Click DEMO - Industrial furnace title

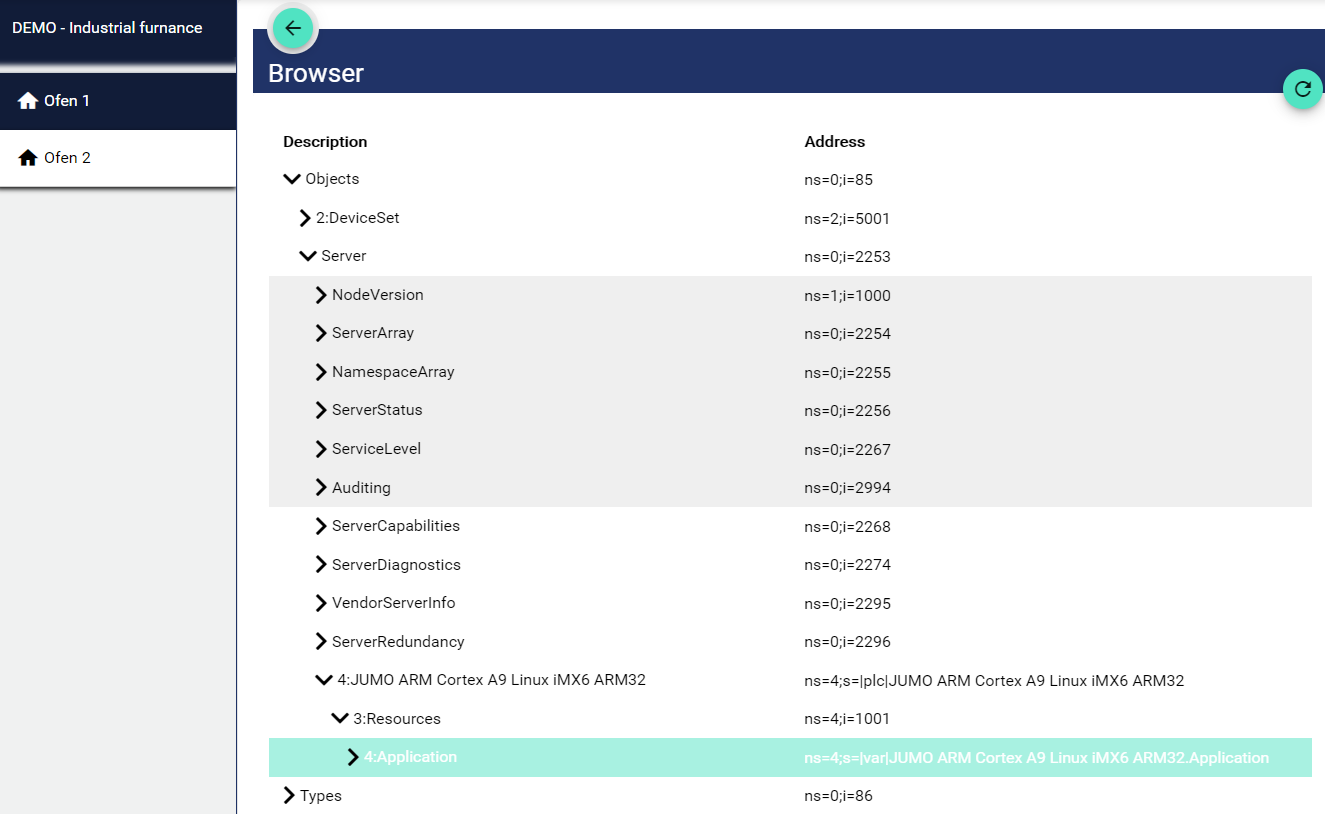pyautogui.click(x=107, y=28)
